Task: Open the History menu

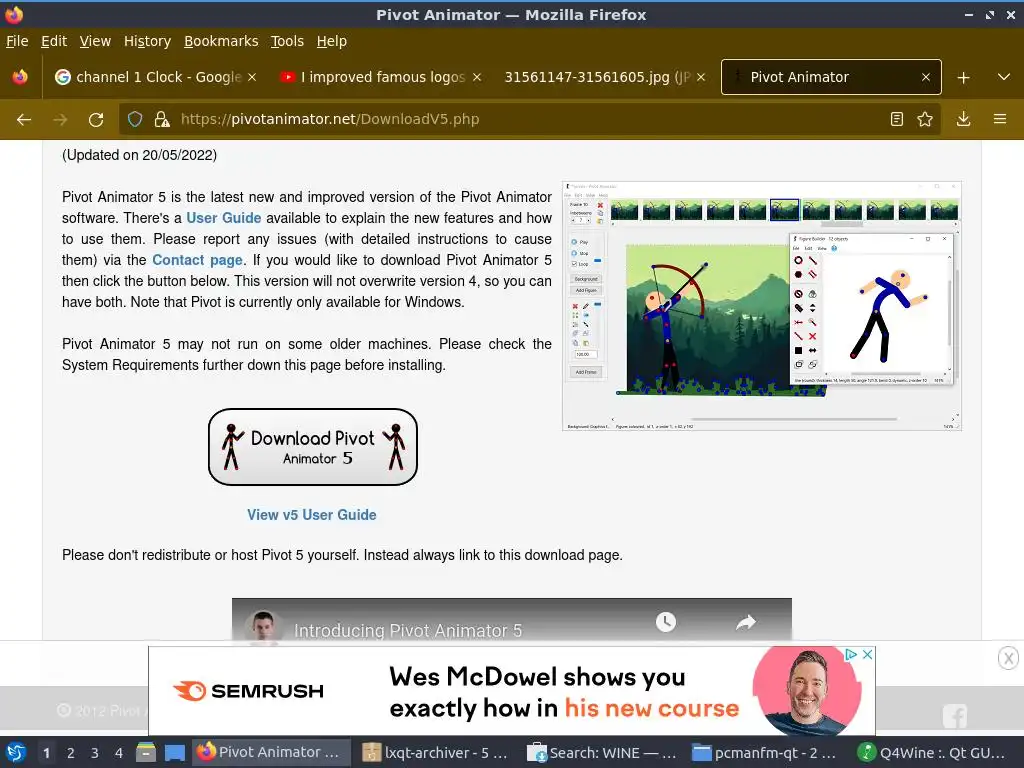Action: [x=147, y=41]
